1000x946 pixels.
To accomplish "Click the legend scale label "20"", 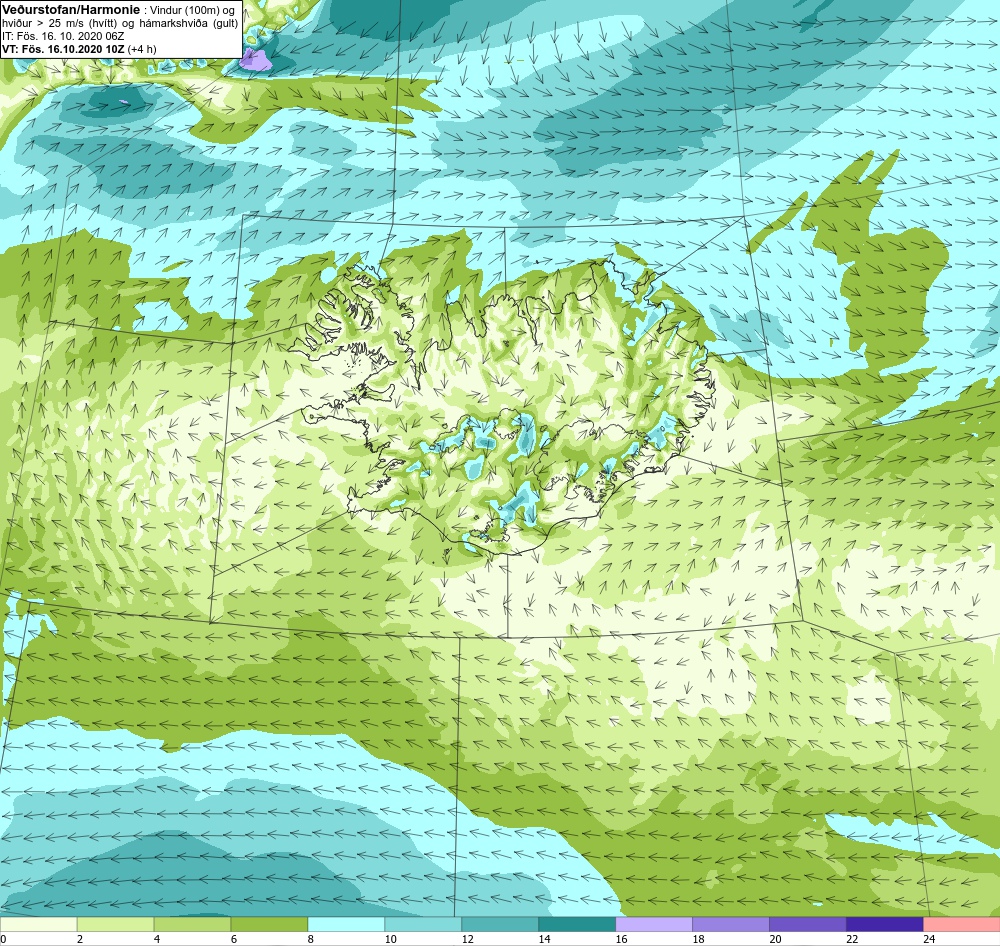I will tap(776, 939).
